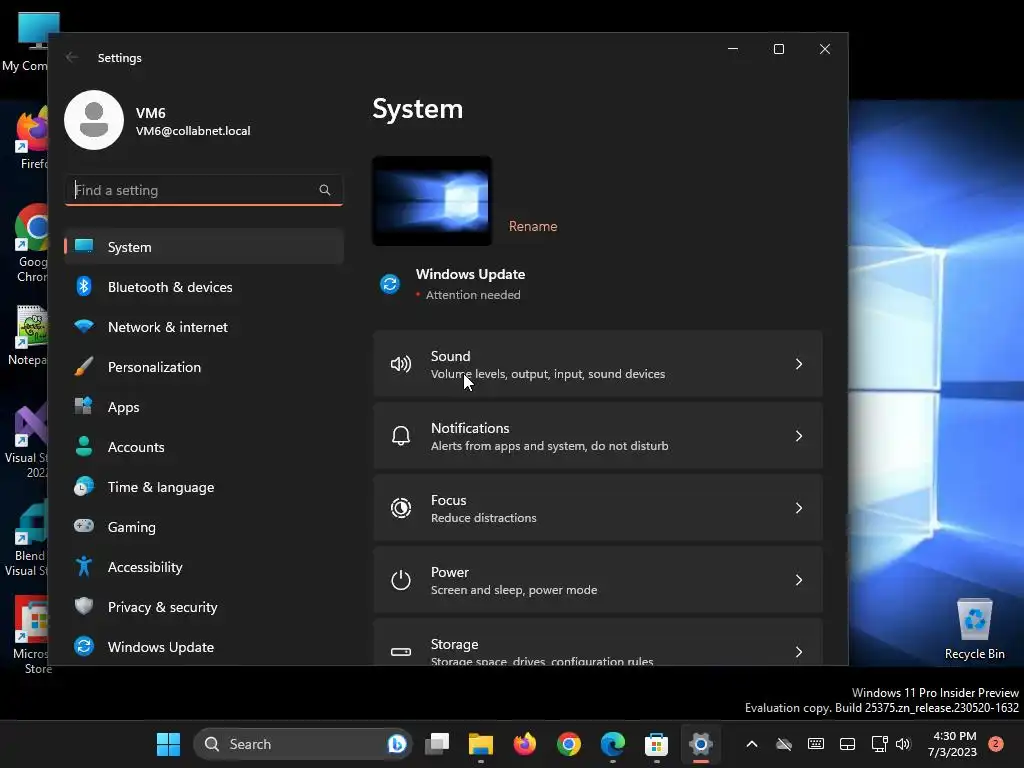The image size is (1024, 768).
Task: Open Privacy & security settings
Action: pos(204,607)
